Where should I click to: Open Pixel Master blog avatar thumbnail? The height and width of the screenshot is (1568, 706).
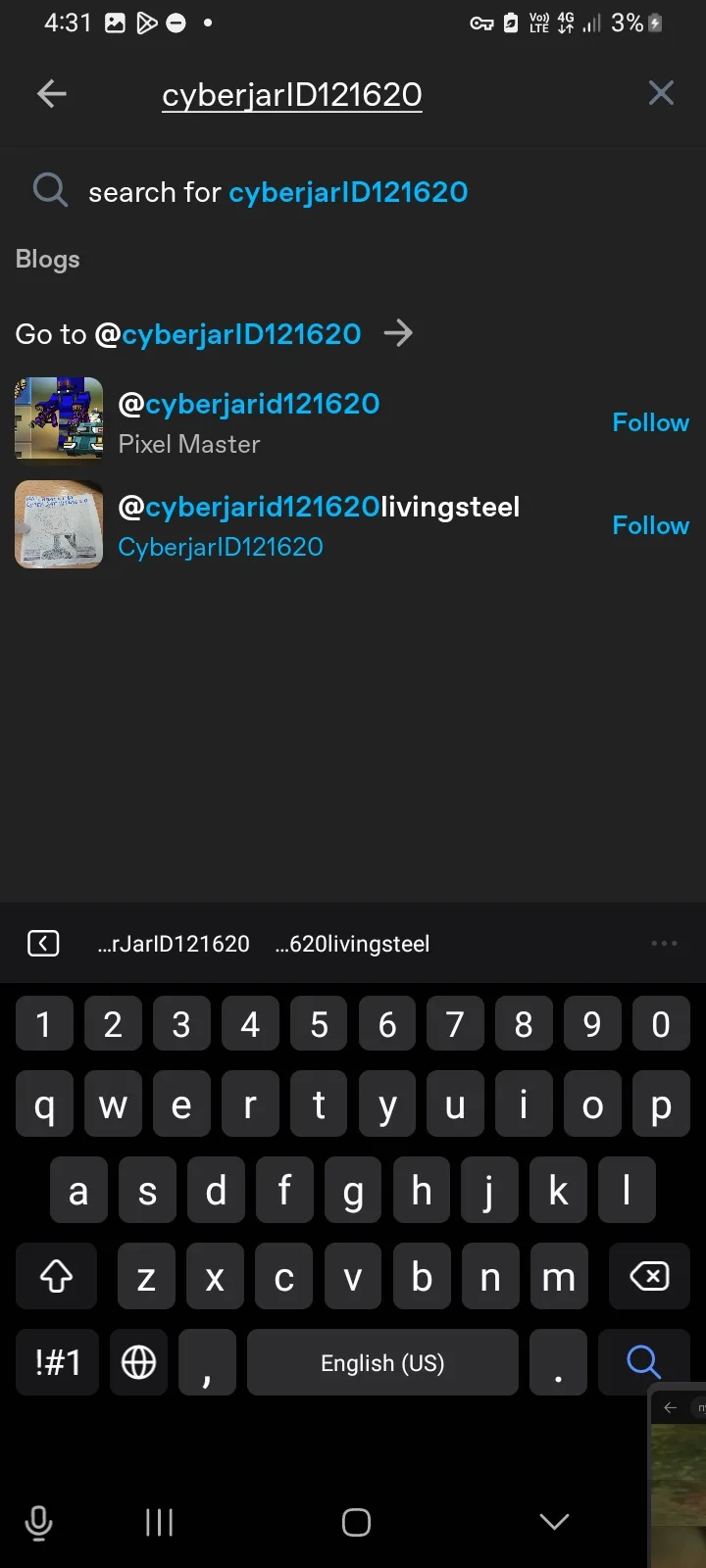[x=59, y=418]
